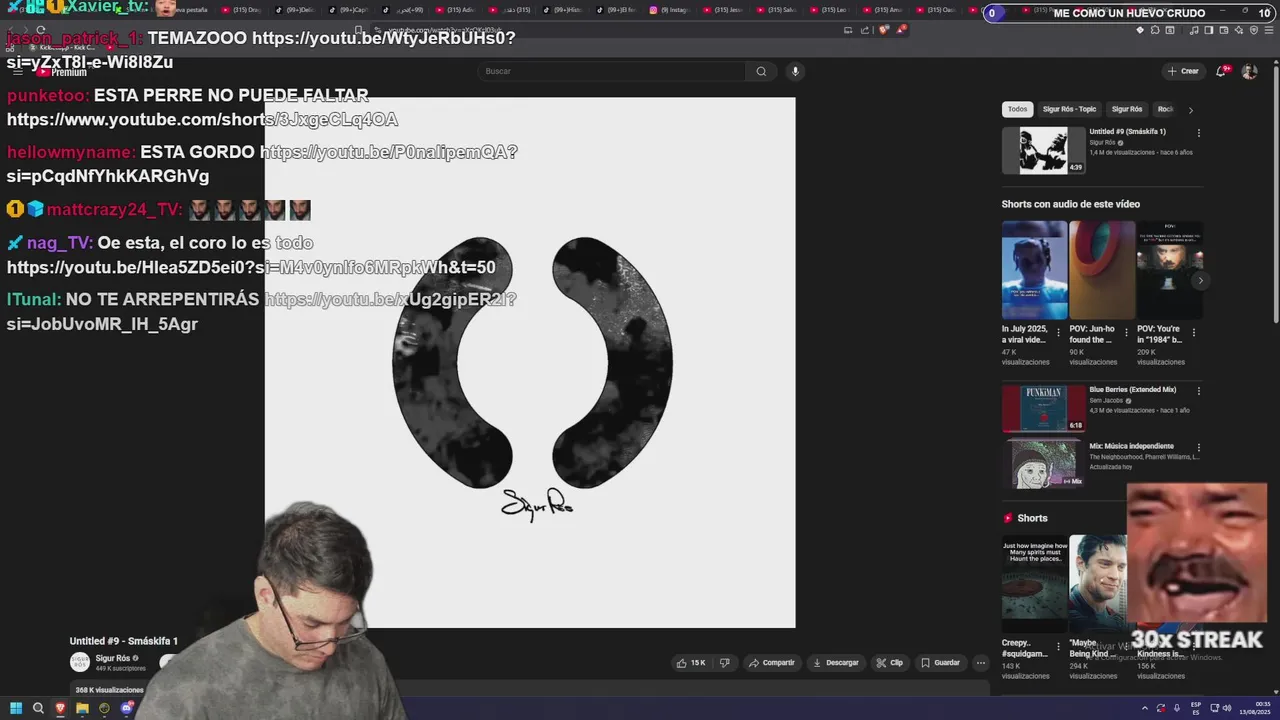Viewport: 1280px width, 720px height.
Task: Open the ESP ES language indicator
Action: [1196, 708]
